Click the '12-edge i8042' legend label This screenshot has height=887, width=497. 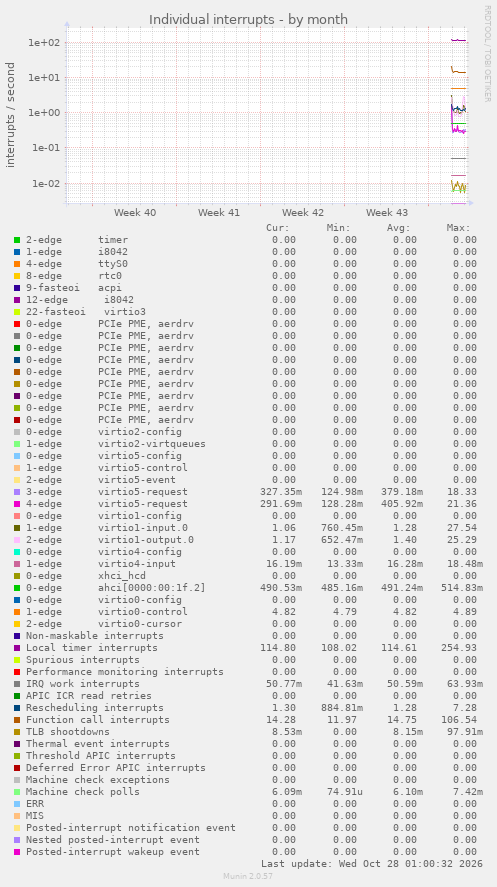(x=80, y=300)
